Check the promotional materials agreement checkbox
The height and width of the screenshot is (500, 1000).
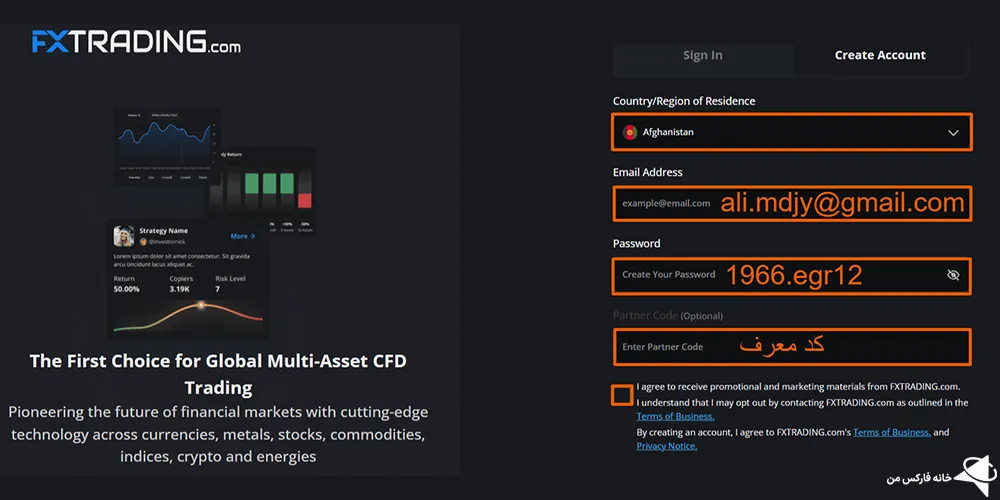tap(622, 394)
